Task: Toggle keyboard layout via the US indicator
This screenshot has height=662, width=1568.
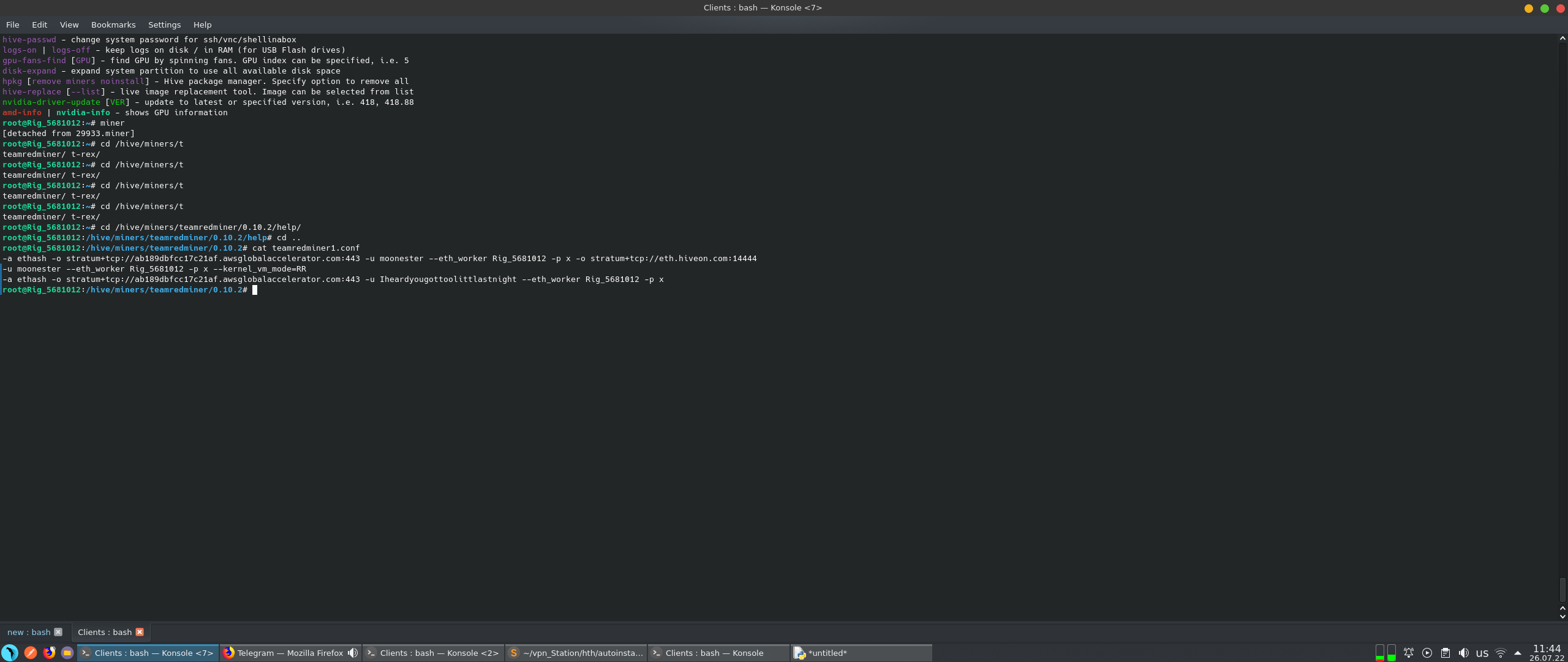Action: point(1483,653)
